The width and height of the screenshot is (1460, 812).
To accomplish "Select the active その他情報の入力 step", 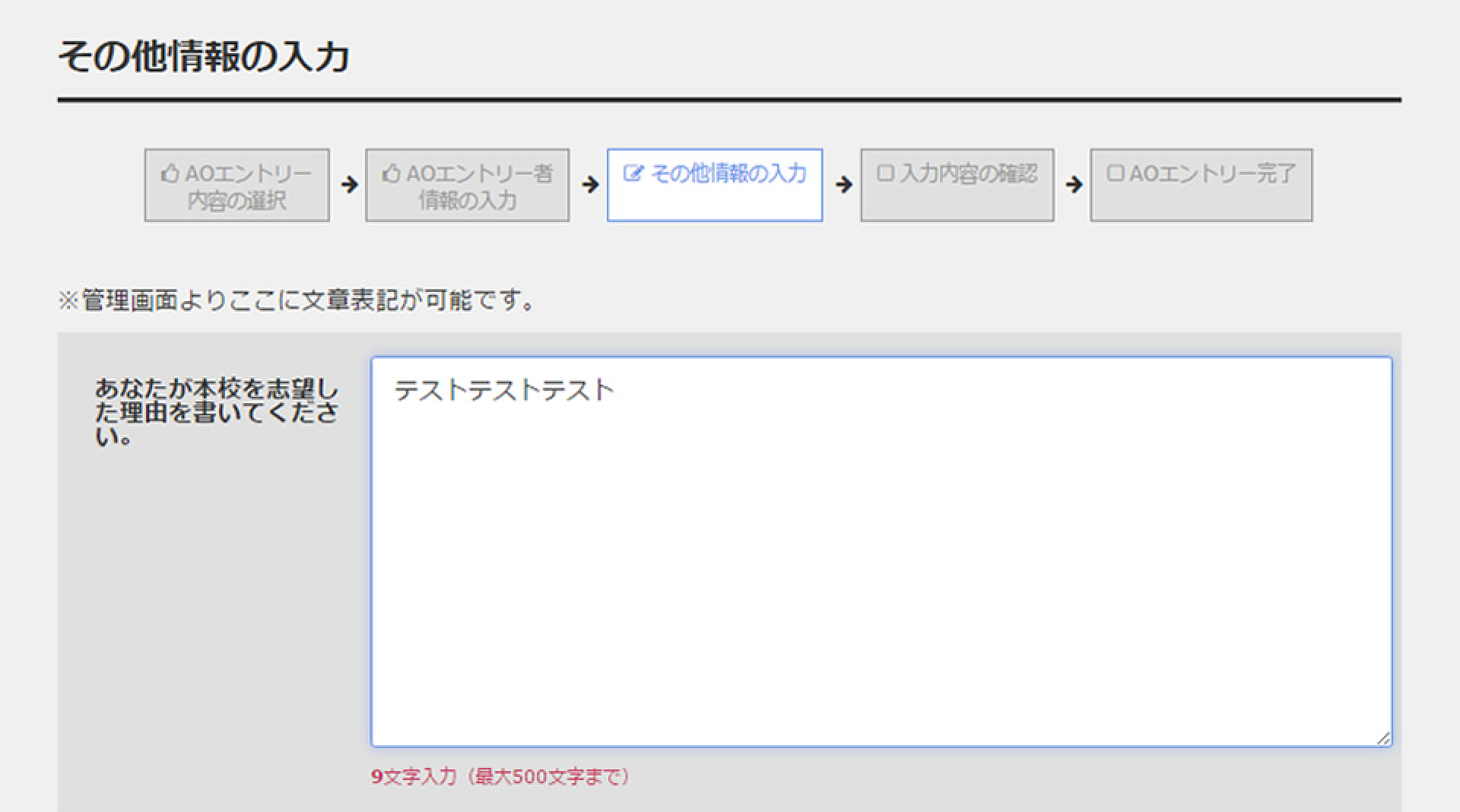I will [x=715, y=185].
